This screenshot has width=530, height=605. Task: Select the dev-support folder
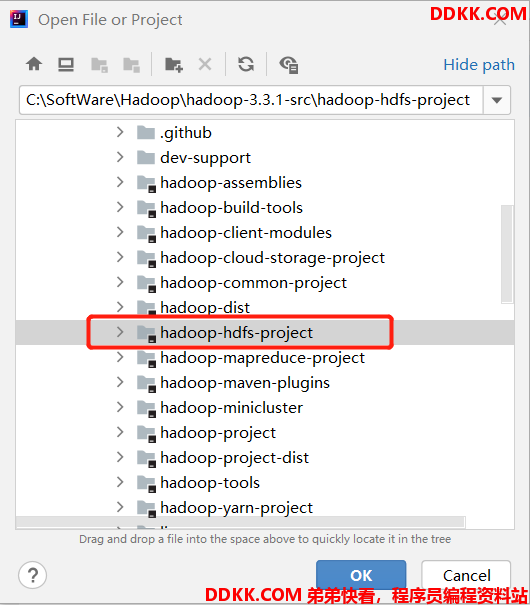coord(205,158)
